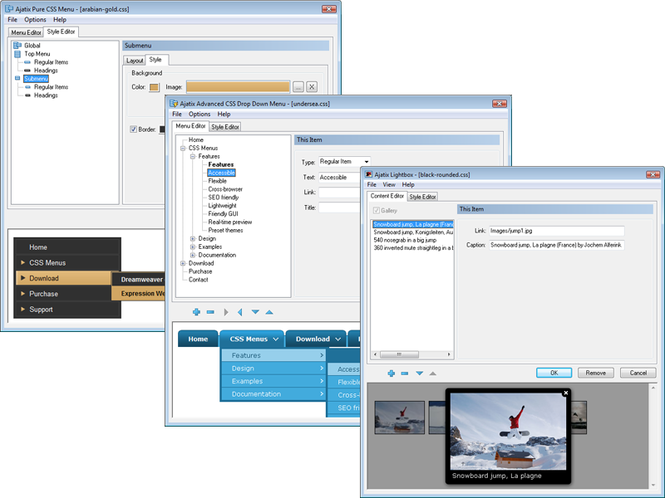
Task: Click move down arrow icon in Drop Down Menu window
Action: pyautogui.click(x=255, y=312)
